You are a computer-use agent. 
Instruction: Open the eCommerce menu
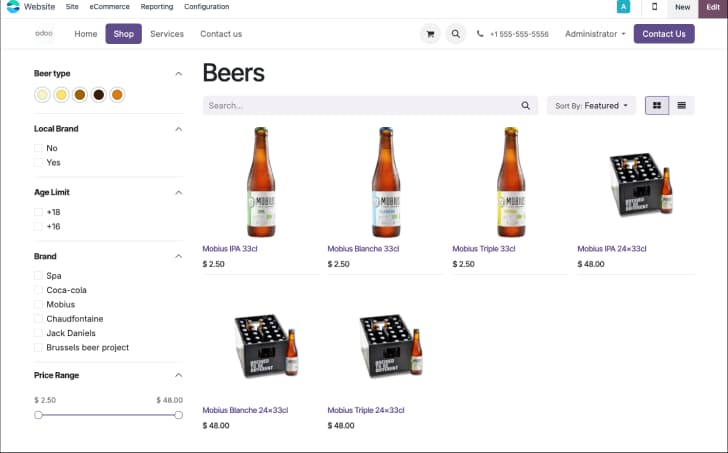click(x=110, y=6)
